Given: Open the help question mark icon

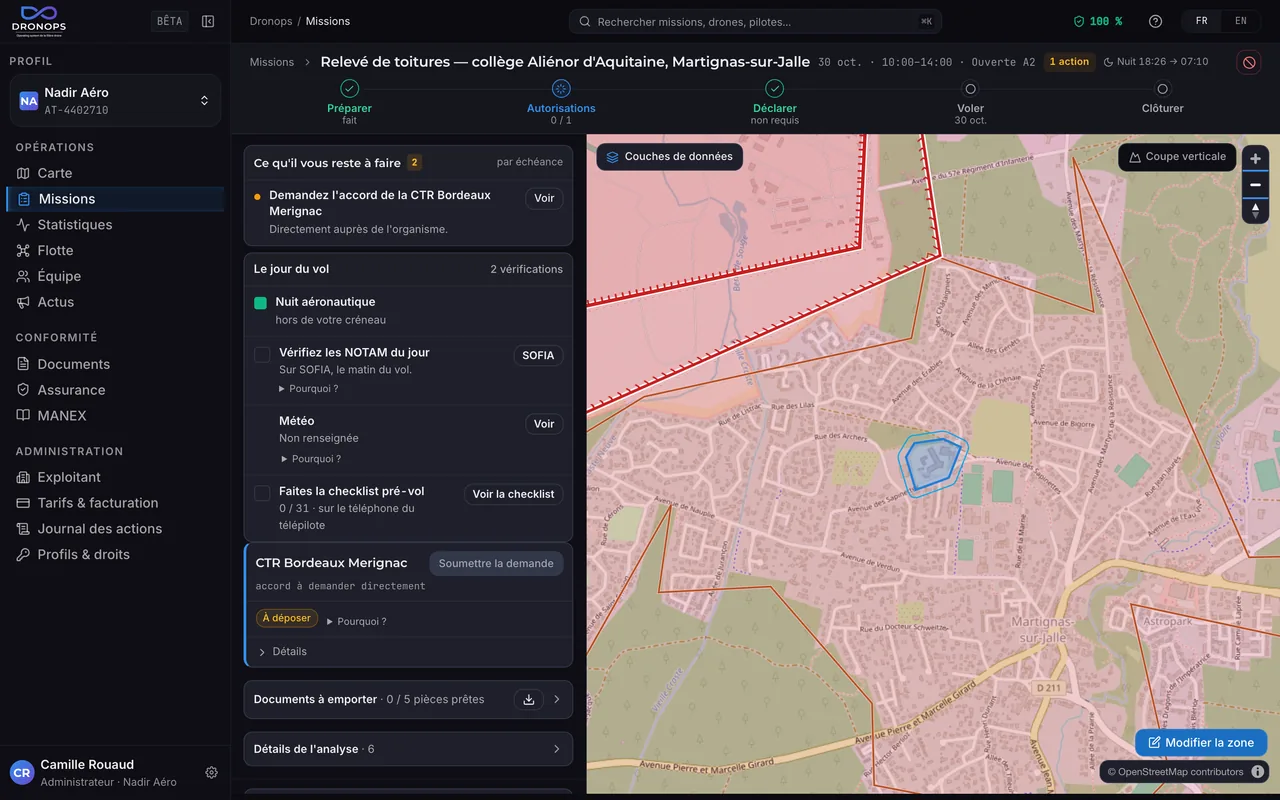Looking at the screenshot, I should click(1156, 21).
